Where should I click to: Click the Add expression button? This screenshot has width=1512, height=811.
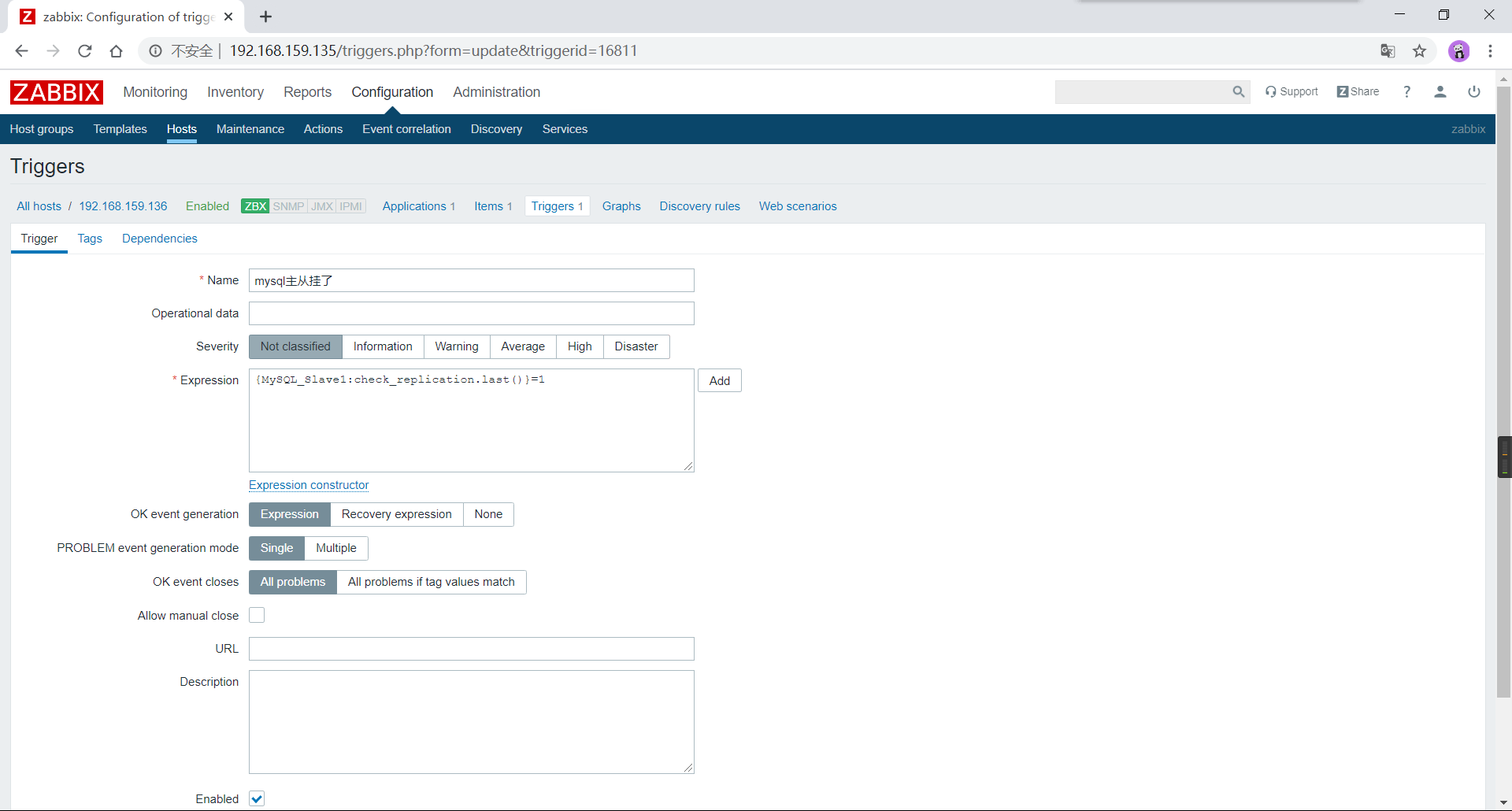click(720, 380)
